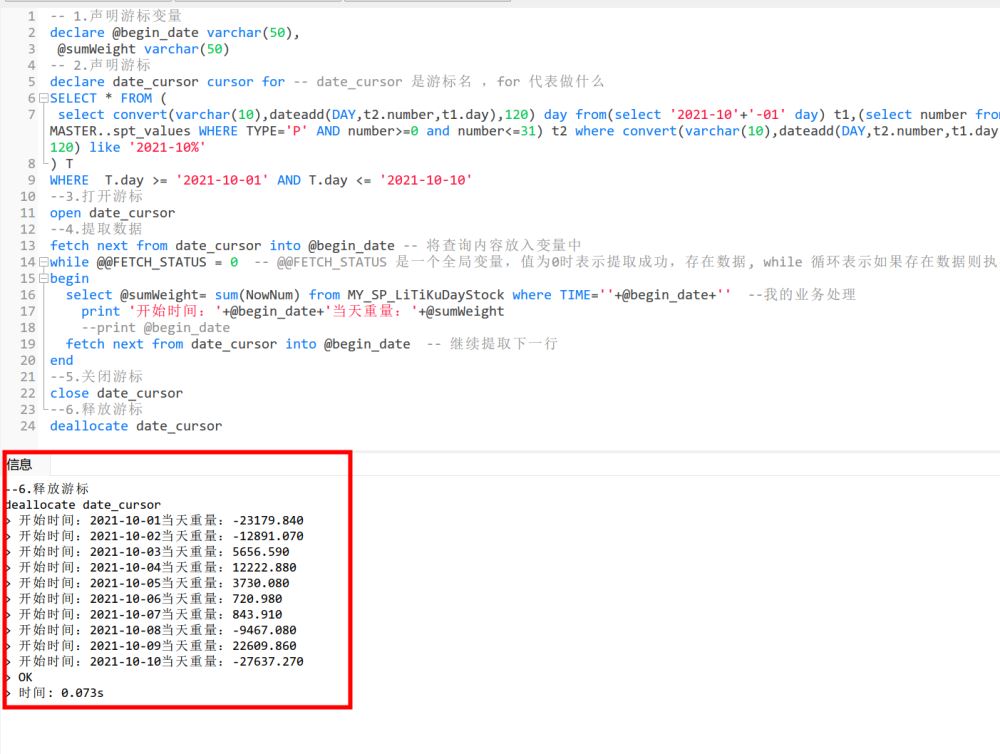The height and width of the screenshot is (754, 1000).
Task: Select the 2021-10-01 output row
Action: pos(160,521)
